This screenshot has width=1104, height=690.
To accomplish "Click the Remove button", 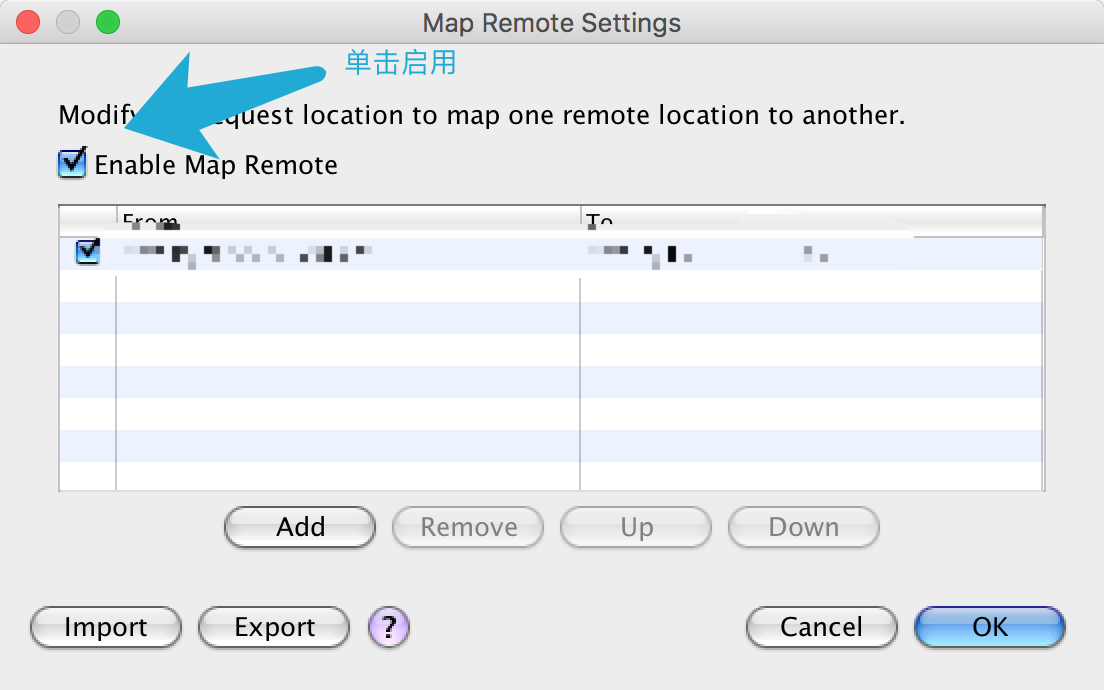I will point(468,527).
